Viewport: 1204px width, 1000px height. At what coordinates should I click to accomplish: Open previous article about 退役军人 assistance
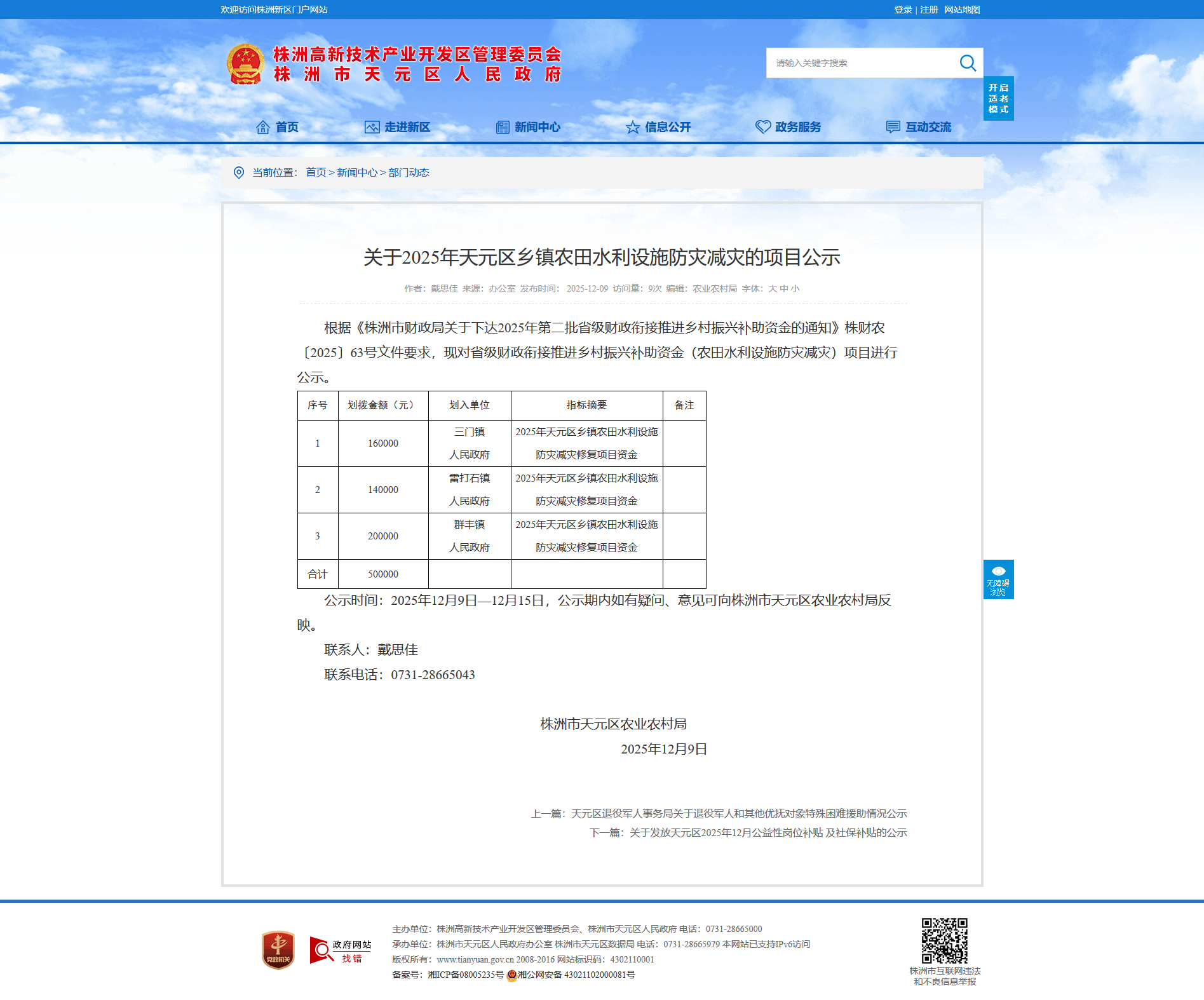tap(738, 814)
